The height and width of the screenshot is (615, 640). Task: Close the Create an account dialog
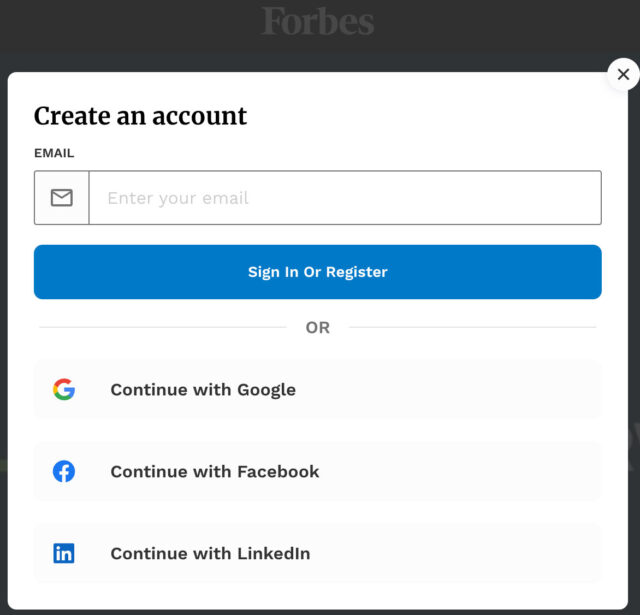(x=623, y=74)
